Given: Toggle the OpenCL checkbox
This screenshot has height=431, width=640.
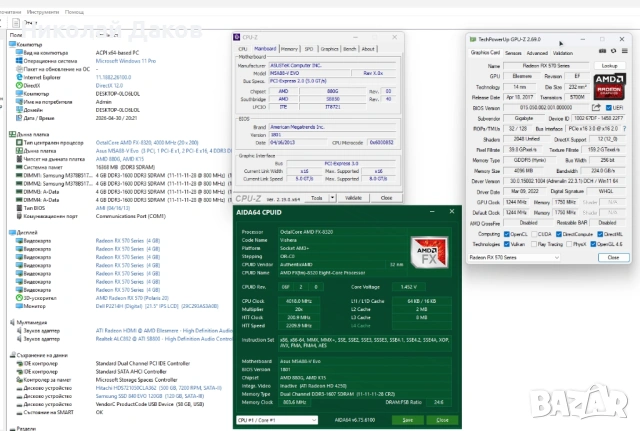Looking at the screenshot, I should (x=507, y=234).
